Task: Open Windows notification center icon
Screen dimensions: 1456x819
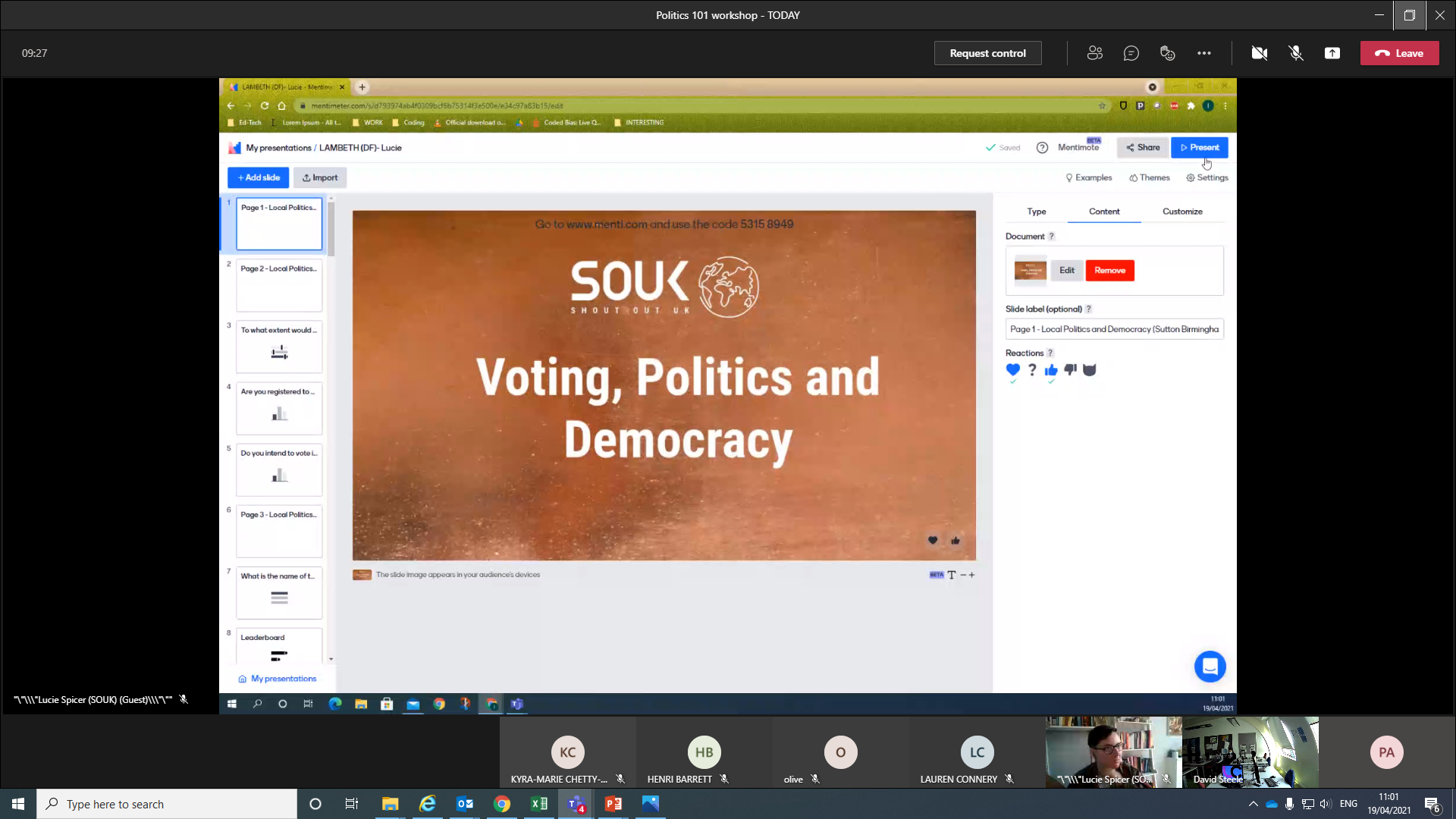Action: 1432,805
